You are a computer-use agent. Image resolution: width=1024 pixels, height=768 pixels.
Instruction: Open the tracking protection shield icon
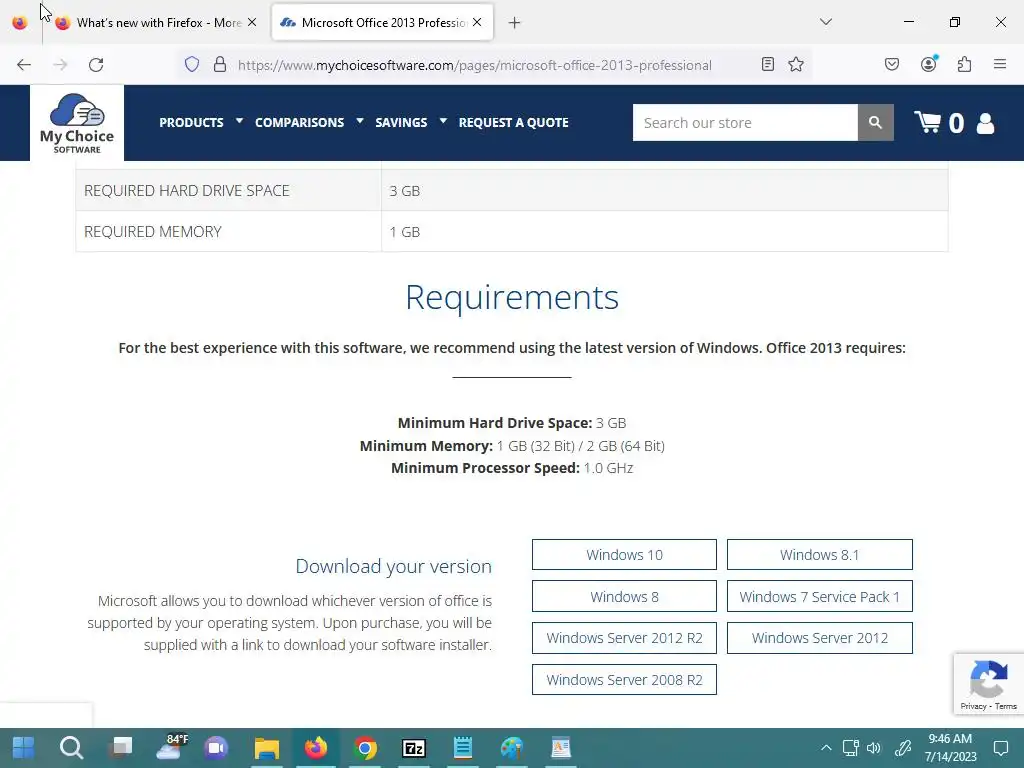point(191,65)
